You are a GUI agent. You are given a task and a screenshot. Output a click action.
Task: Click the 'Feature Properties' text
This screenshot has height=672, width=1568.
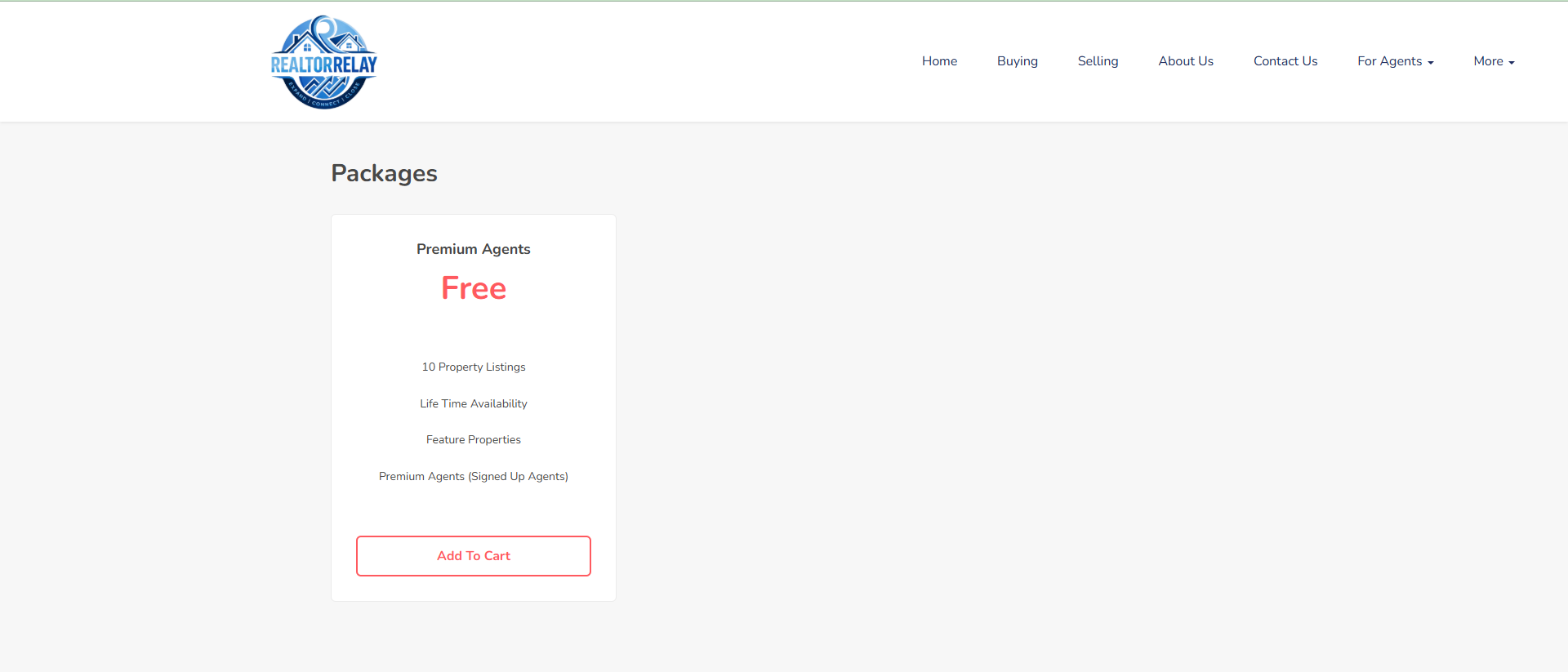[x=474, y=439]
